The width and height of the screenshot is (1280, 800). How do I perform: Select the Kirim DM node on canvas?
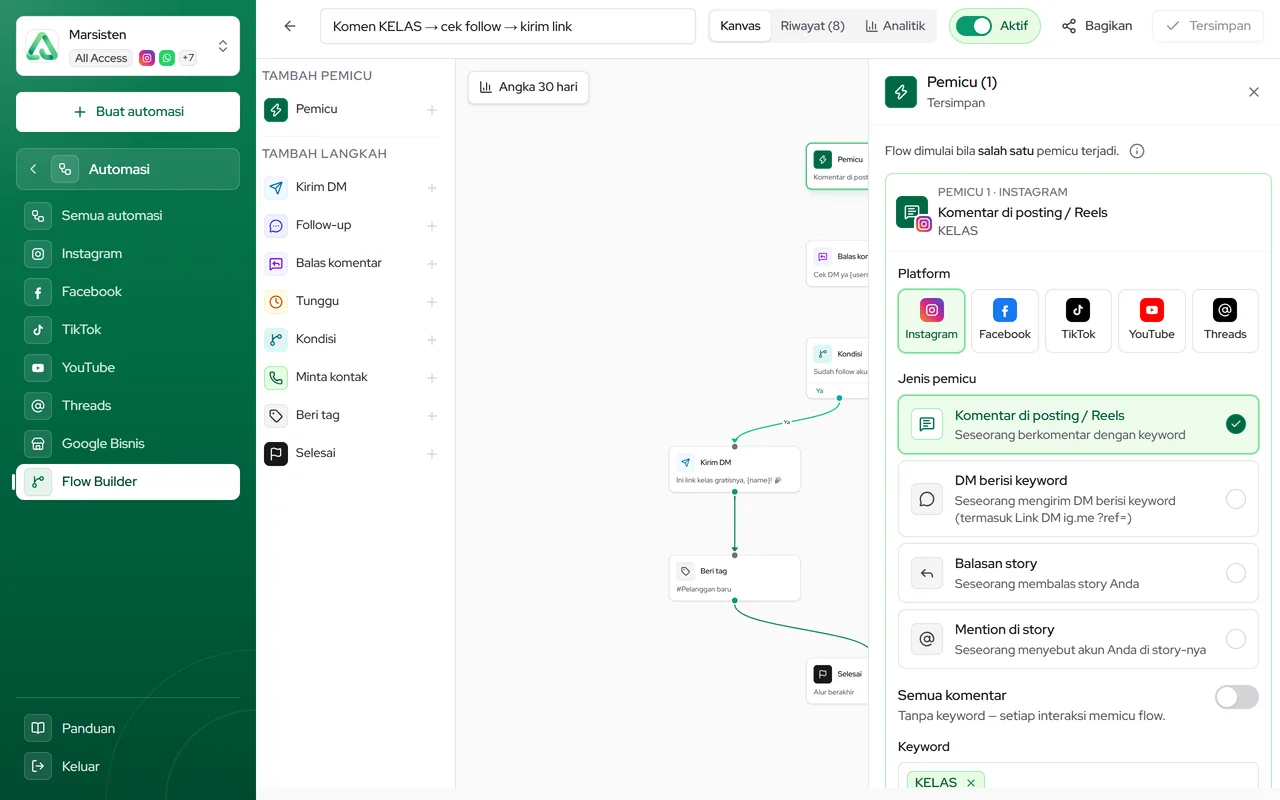click(x=735, y=469)
